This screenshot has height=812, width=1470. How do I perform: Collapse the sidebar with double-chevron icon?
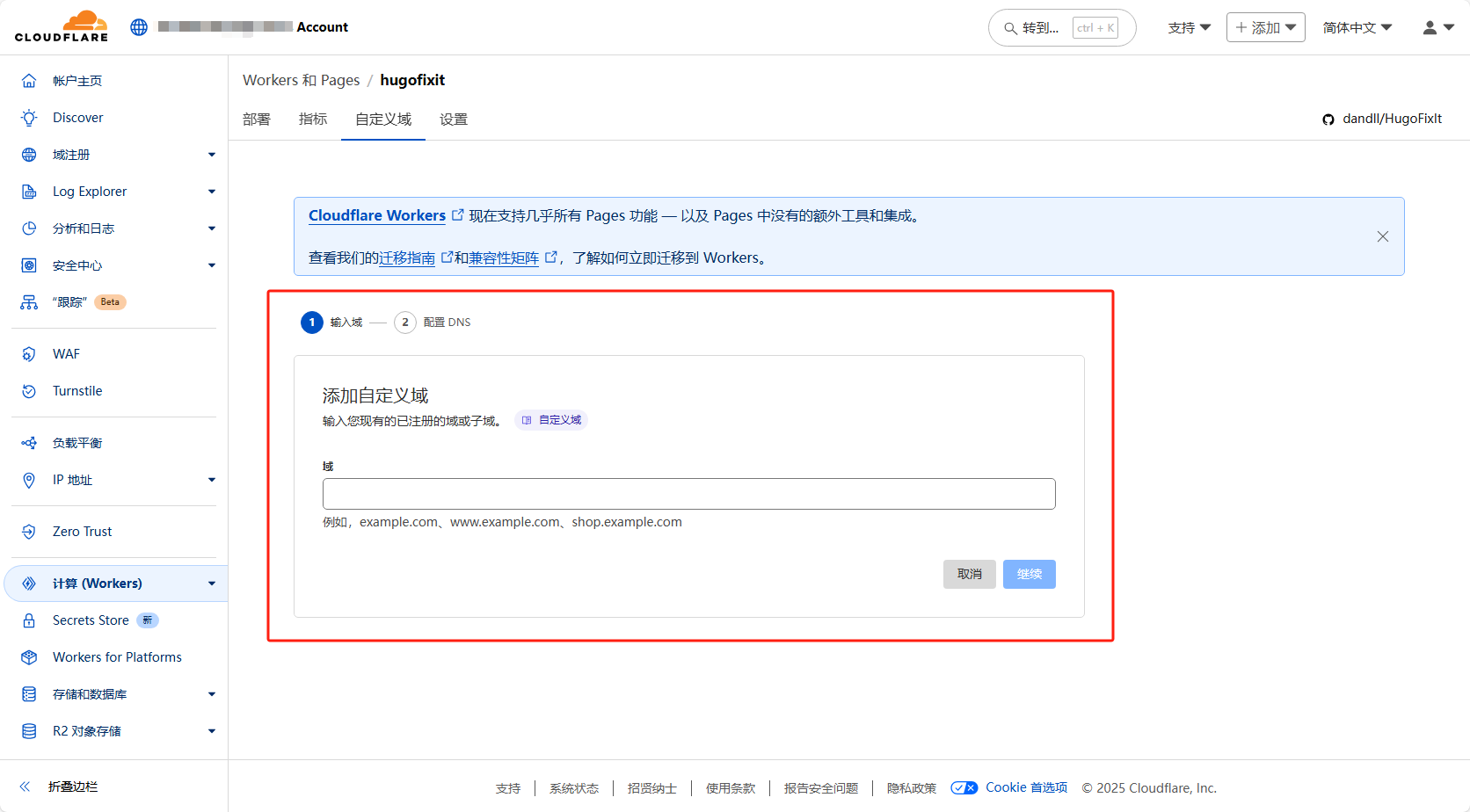coord(25,787)
